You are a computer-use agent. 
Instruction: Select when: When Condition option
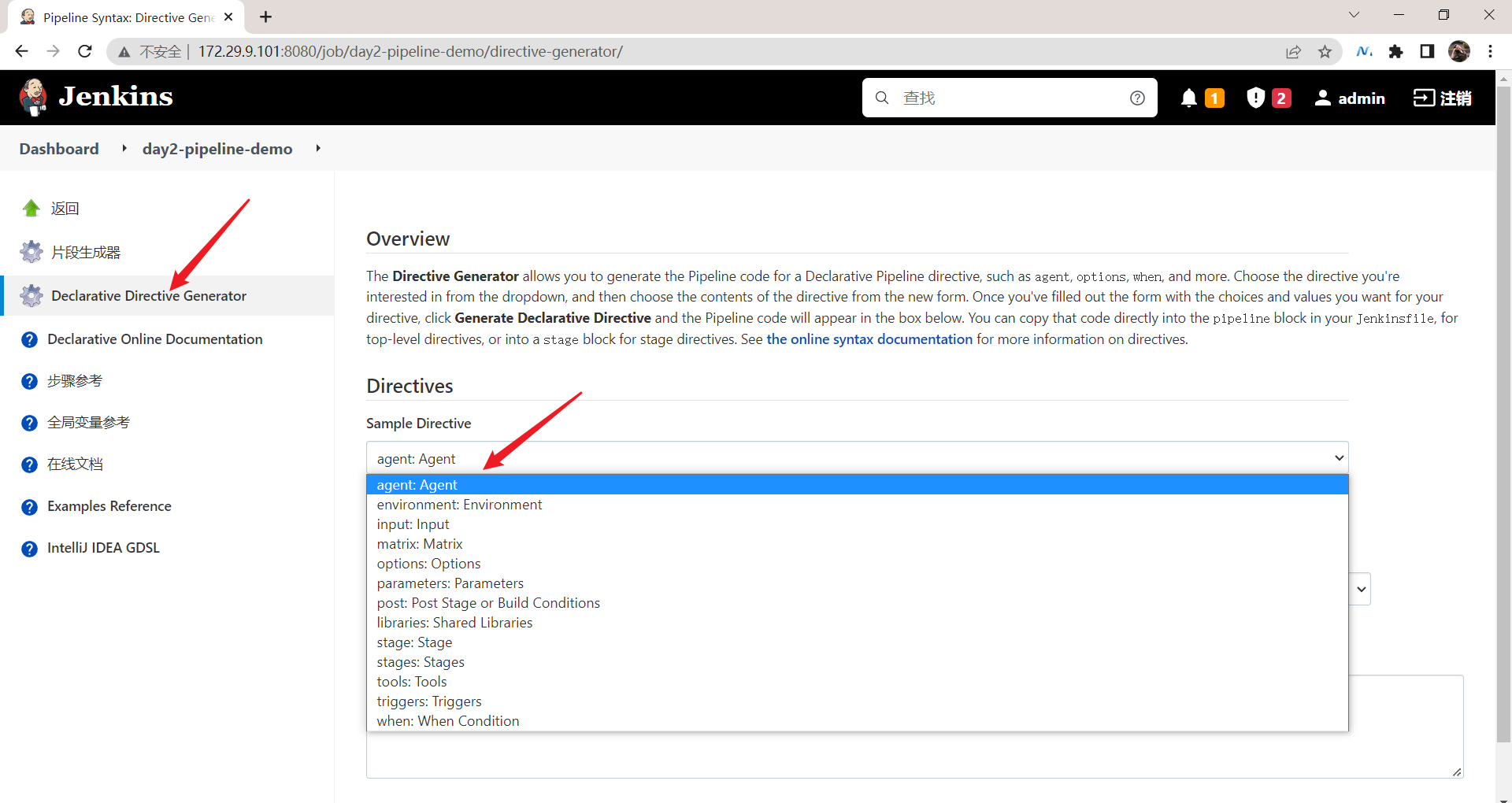[857, 721]
